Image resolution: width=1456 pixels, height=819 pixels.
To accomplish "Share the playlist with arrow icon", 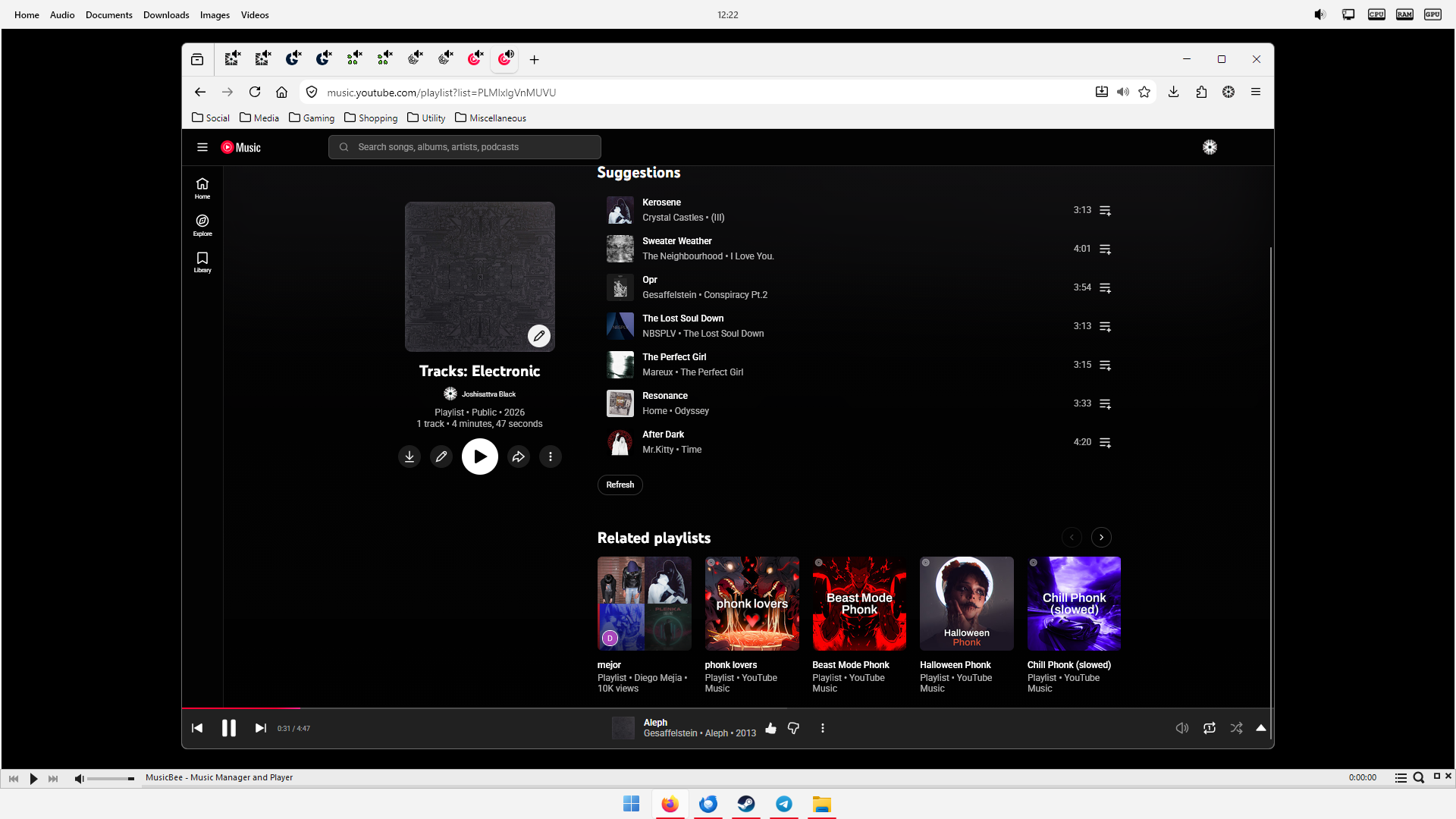I will pyautogui.click(x=519, y=457).
